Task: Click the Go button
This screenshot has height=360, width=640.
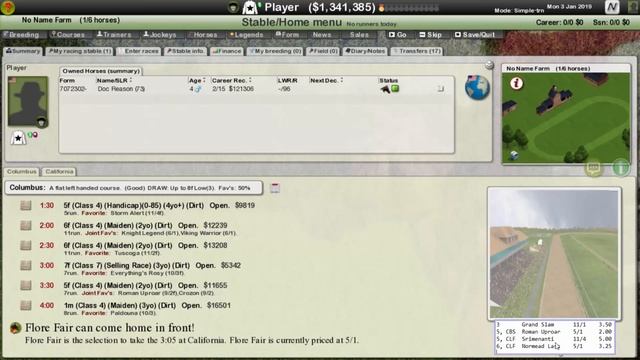Action: click(398, 35)
